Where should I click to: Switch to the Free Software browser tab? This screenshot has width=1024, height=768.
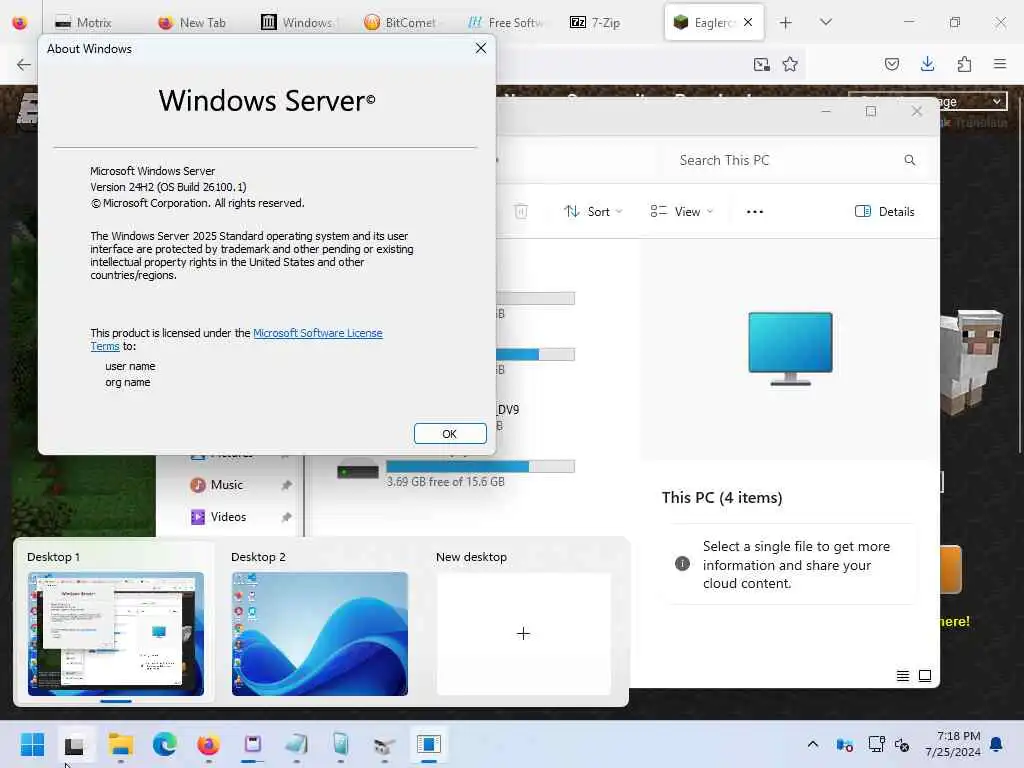point(506,22)
